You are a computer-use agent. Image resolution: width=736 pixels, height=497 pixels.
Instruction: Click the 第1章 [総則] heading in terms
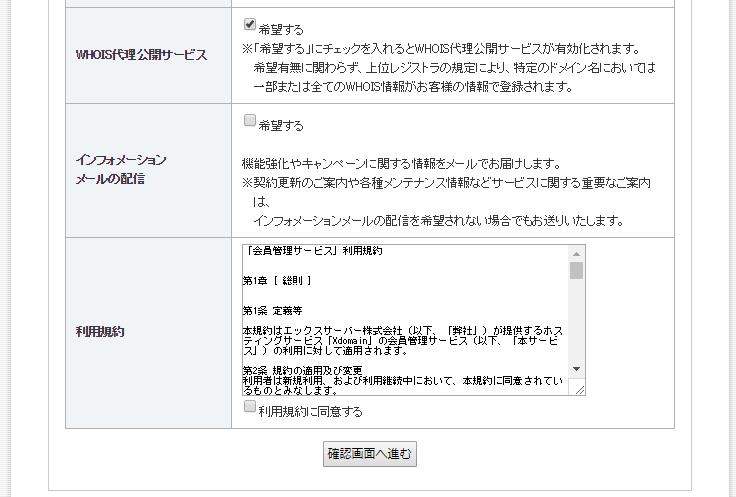click(277, 280)
